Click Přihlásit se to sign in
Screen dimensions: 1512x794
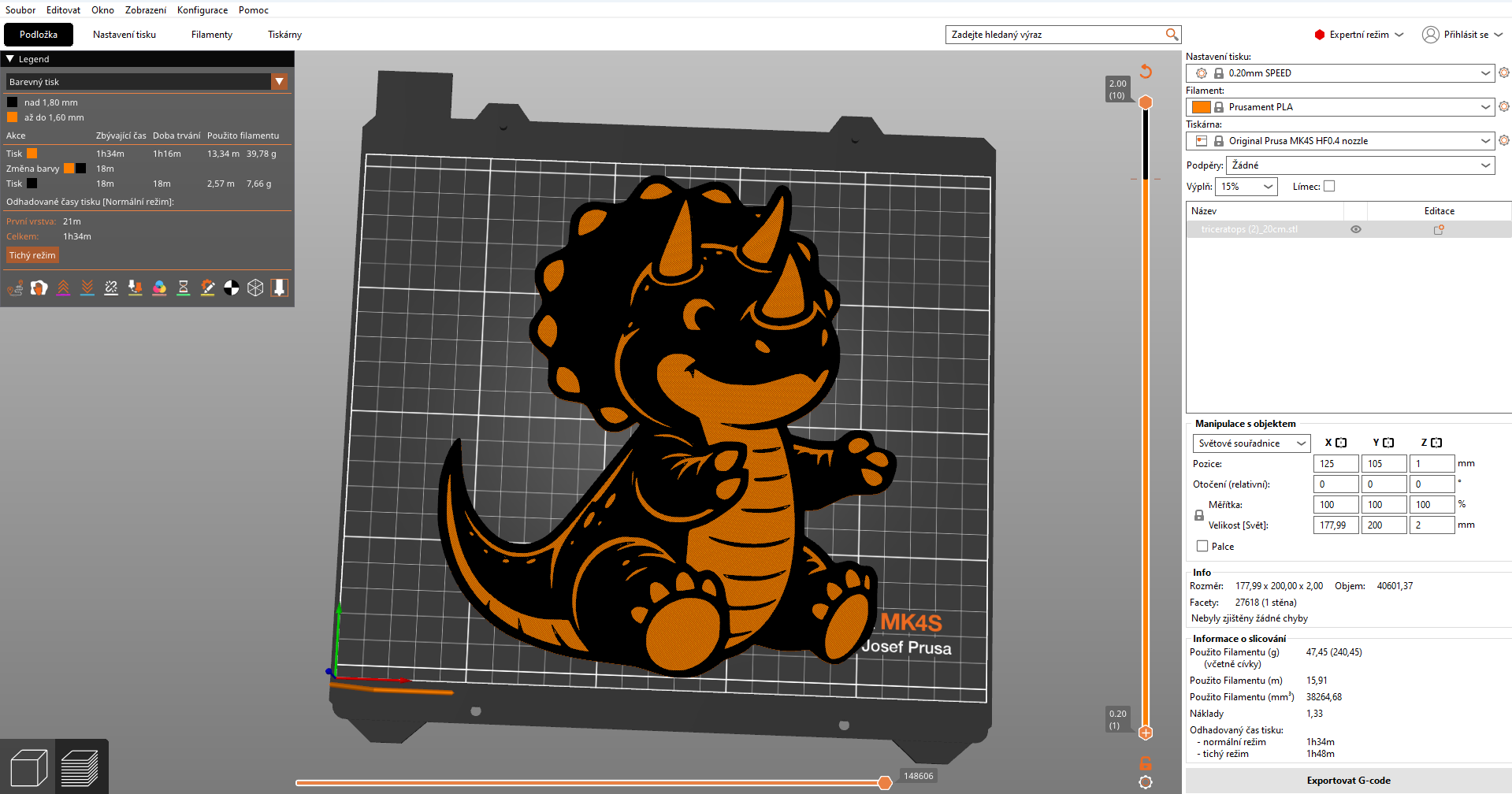click(1463, 35)
